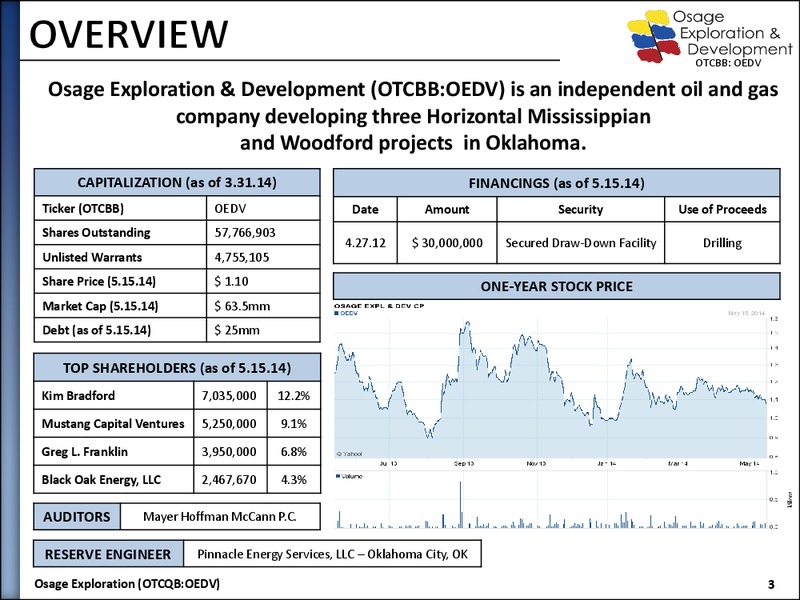Click the 7,035,000 share count cell

(230, 395)
